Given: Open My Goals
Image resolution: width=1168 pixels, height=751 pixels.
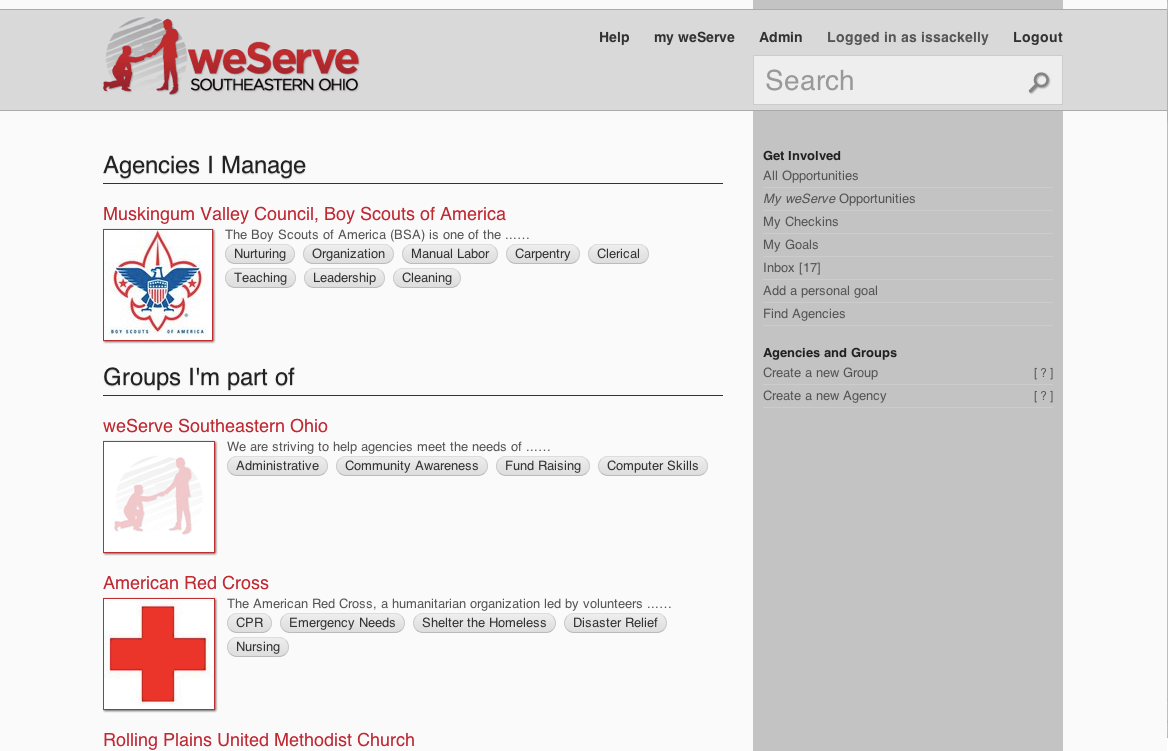Looking at the screenshot, I should point(790,245).
